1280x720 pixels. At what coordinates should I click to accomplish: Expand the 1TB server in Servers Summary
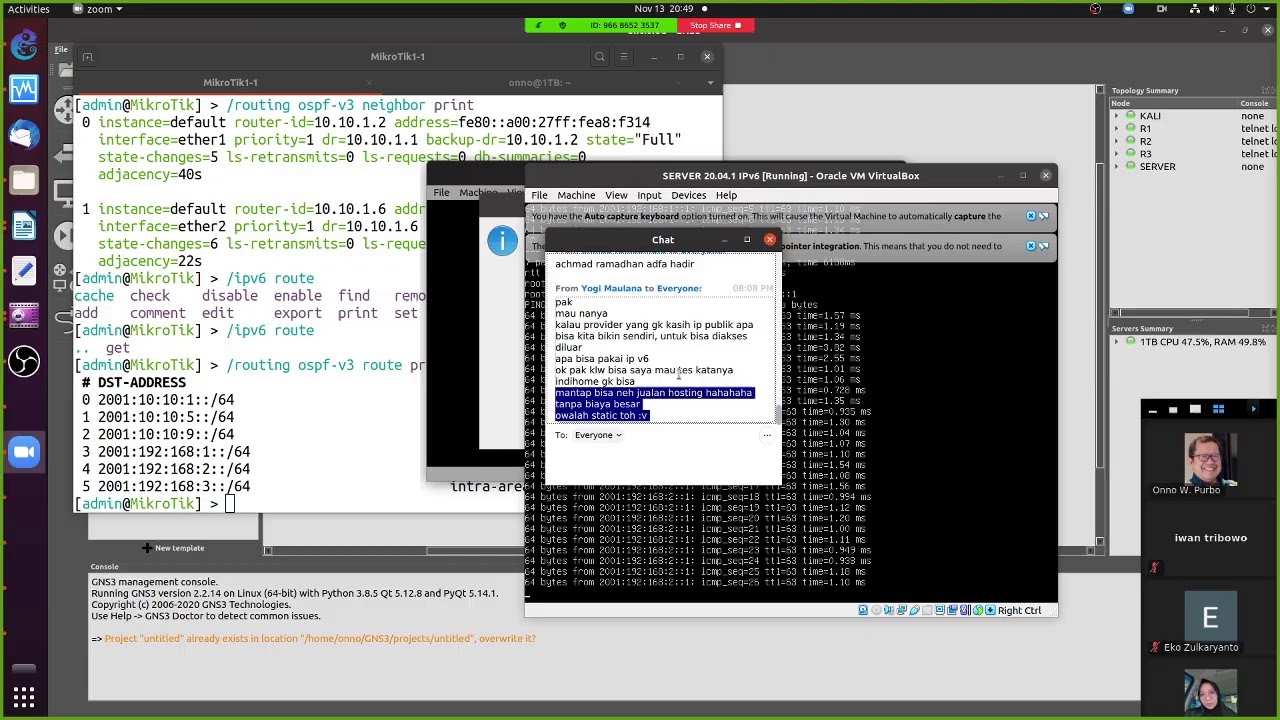(1117, 342)
